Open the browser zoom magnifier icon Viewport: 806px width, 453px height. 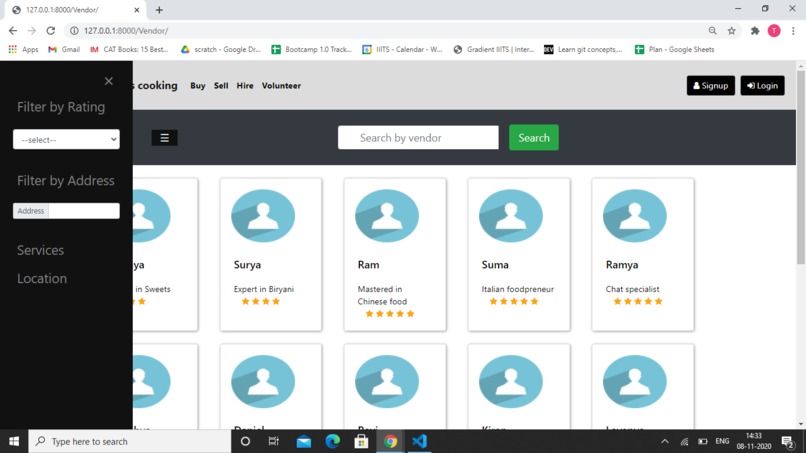click(x=712, y=31)
